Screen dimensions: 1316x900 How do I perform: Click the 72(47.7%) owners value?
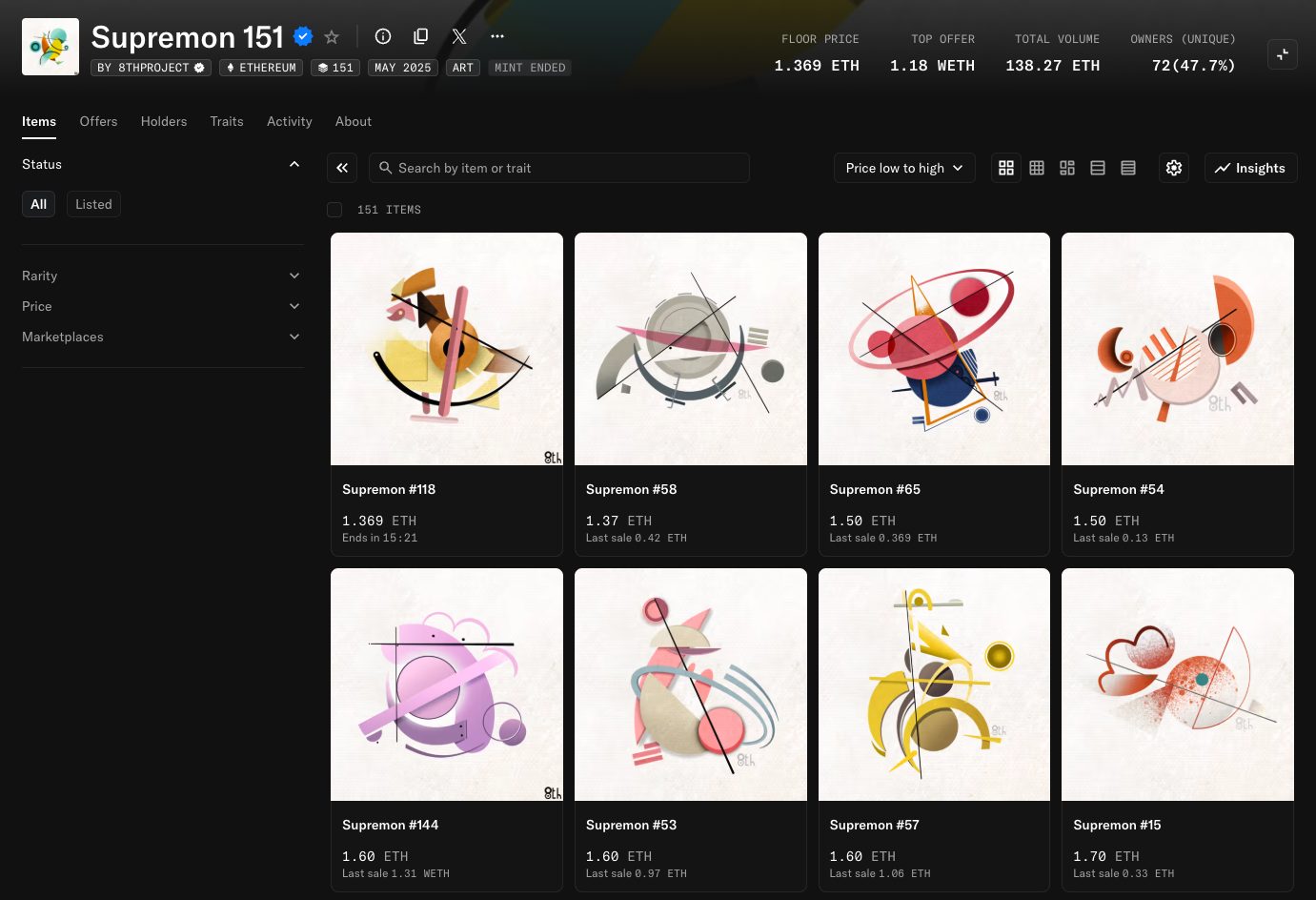point(1193,66)
